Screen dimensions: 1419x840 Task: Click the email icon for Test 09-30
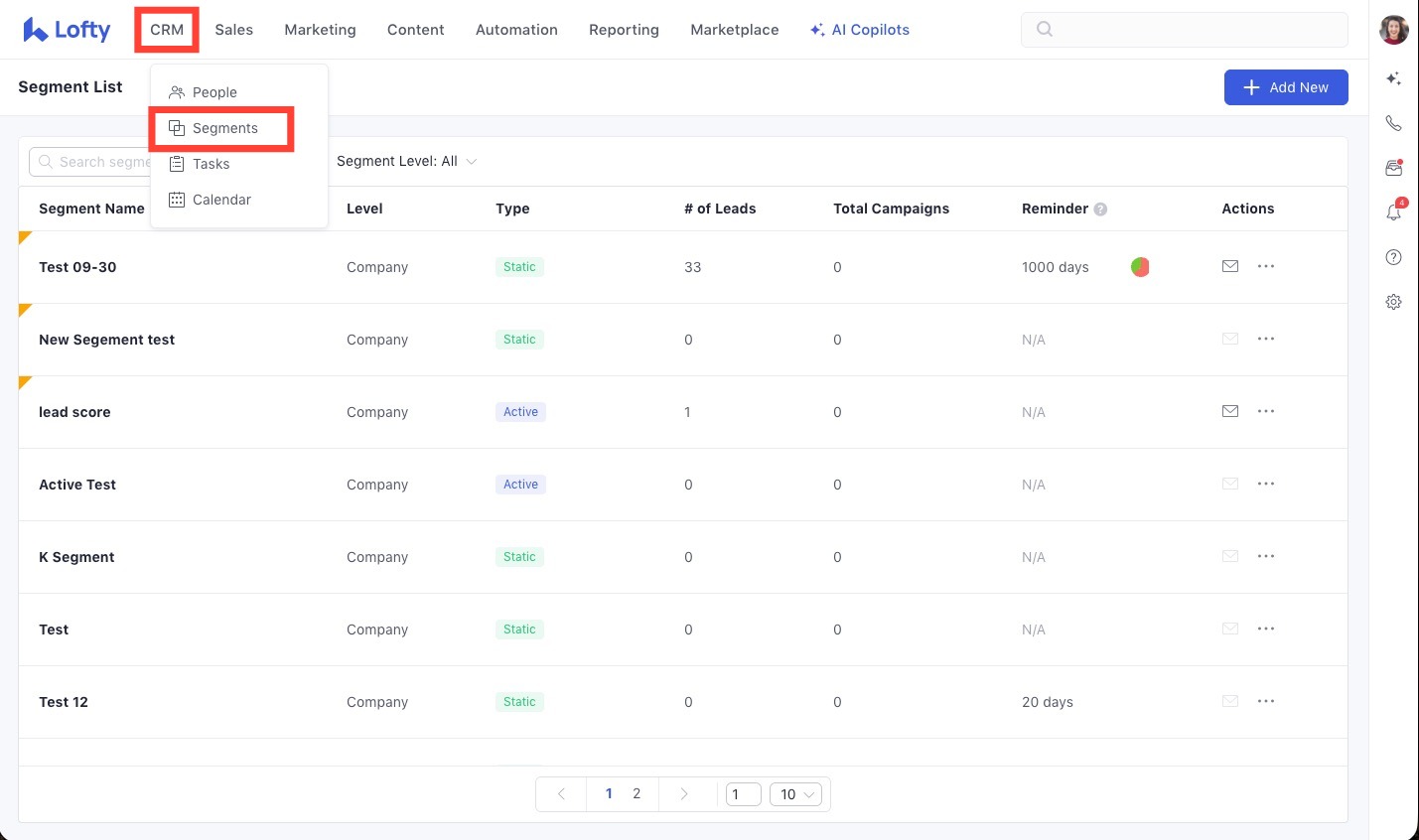tap(1230, 266)
